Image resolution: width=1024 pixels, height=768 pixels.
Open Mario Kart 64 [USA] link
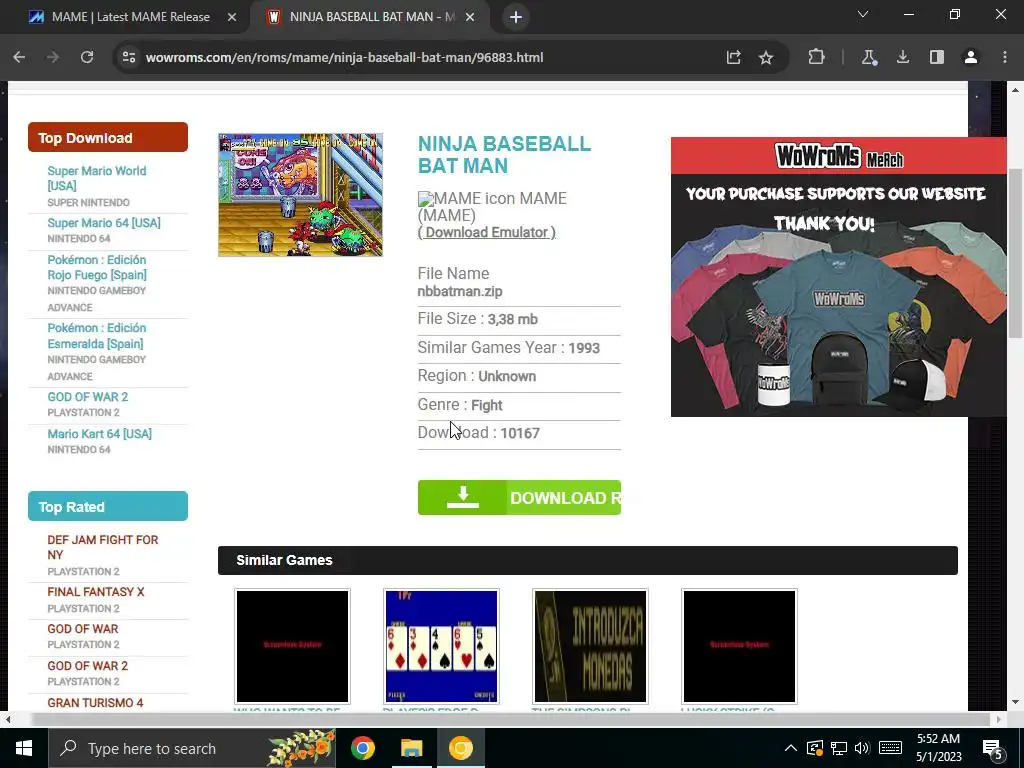click(99, 434)
